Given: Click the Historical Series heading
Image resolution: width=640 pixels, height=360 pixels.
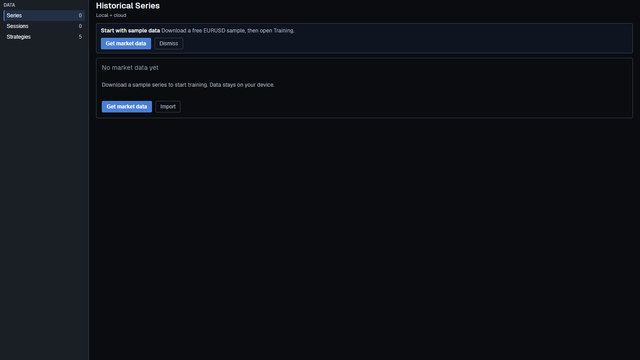Looking at the screenshot, I should click(x=128, y=6).
